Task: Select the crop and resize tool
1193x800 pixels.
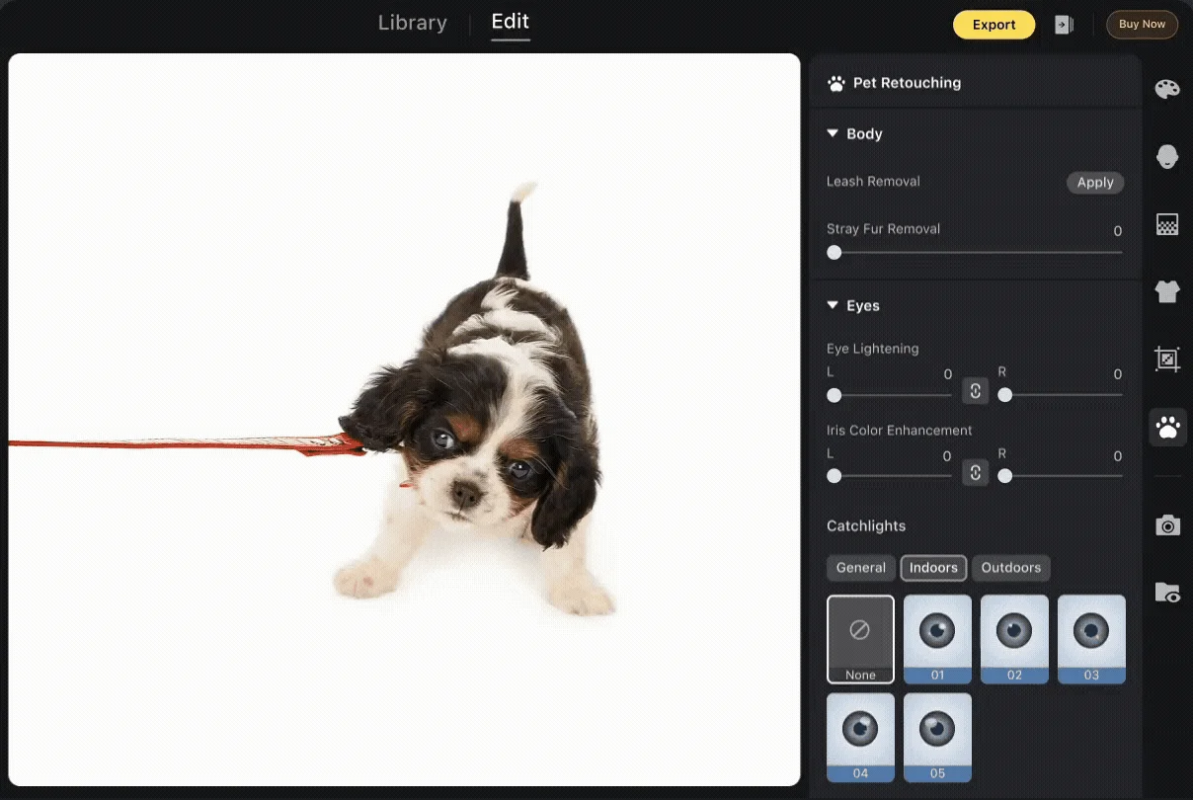Action: (1167, 359)
